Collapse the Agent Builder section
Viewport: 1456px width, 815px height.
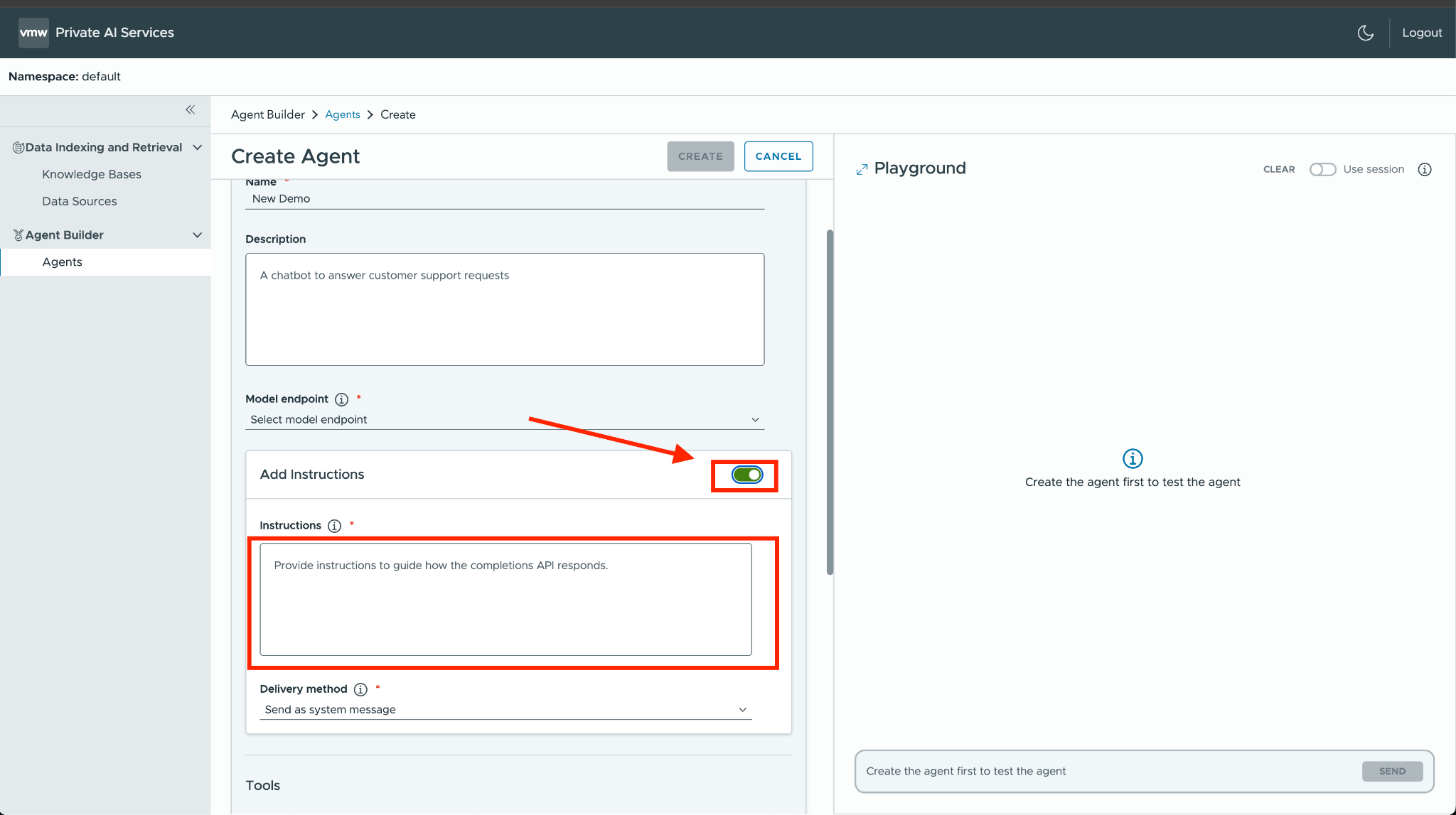(x=198, y=234)
